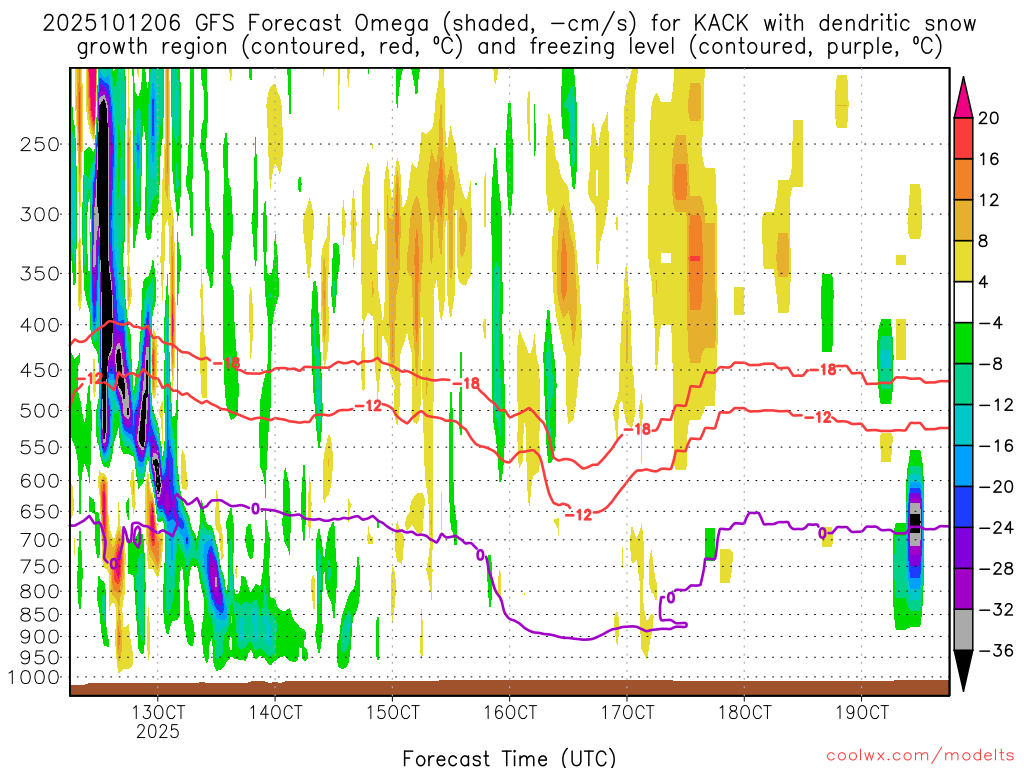Select the gold 8 to 12 colorbar segment
Viewport: 1024px width, 768px height.
(x=963, y=221)
